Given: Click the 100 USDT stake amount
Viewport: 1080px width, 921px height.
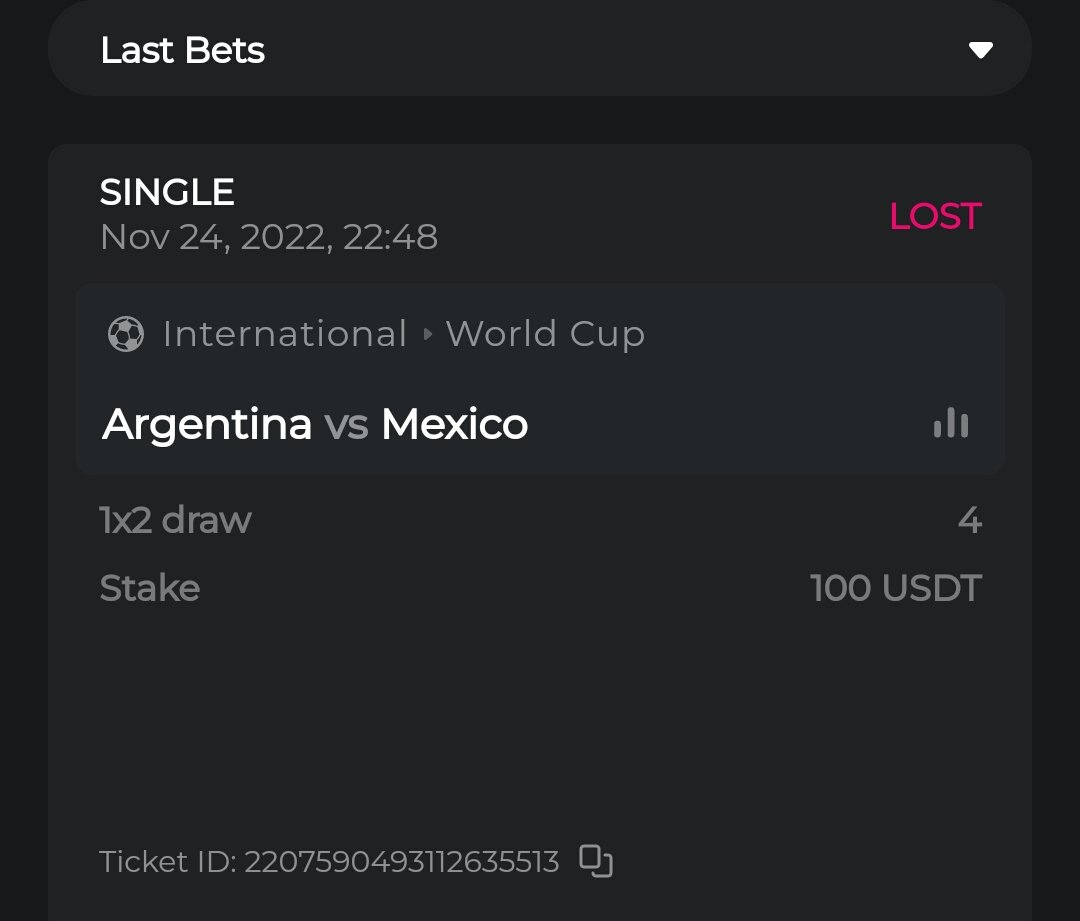Looking at the screenshot, I should [896, 588].
